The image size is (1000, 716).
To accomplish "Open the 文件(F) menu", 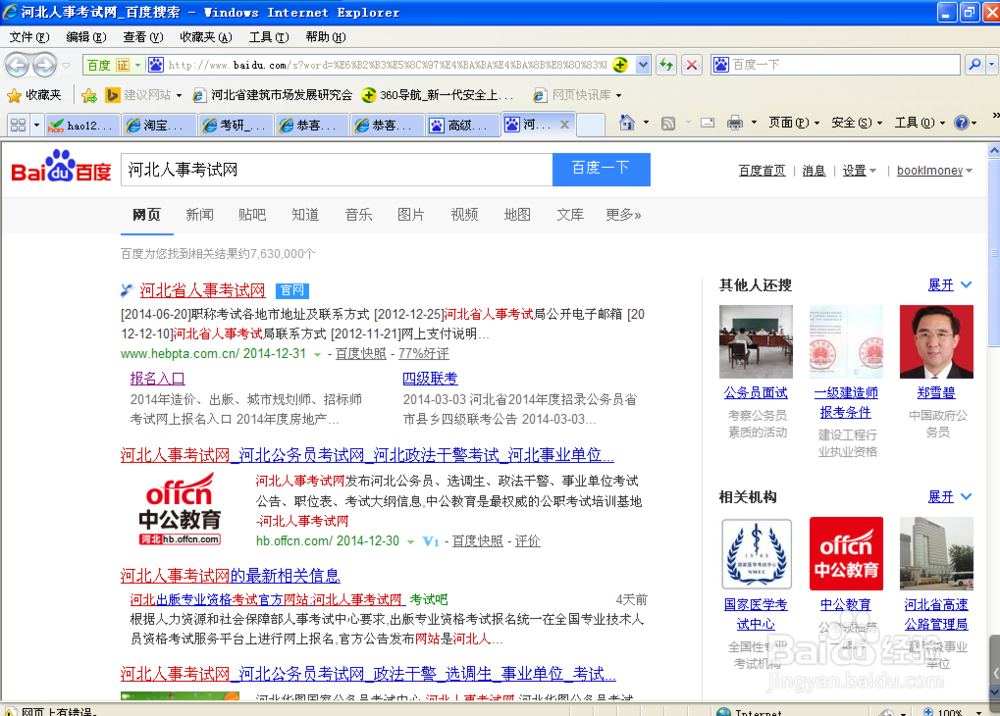I will coord(29,37).
